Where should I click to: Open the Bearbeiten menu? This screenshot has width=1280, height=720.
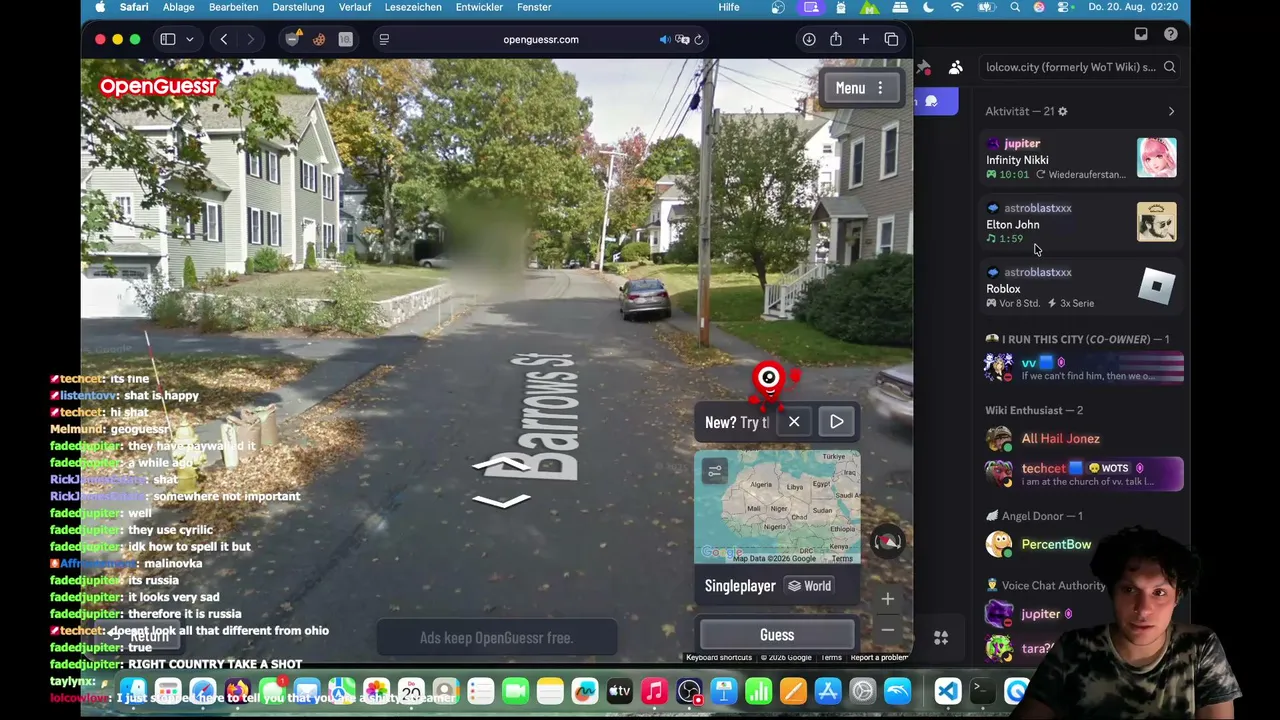(233, 7)
